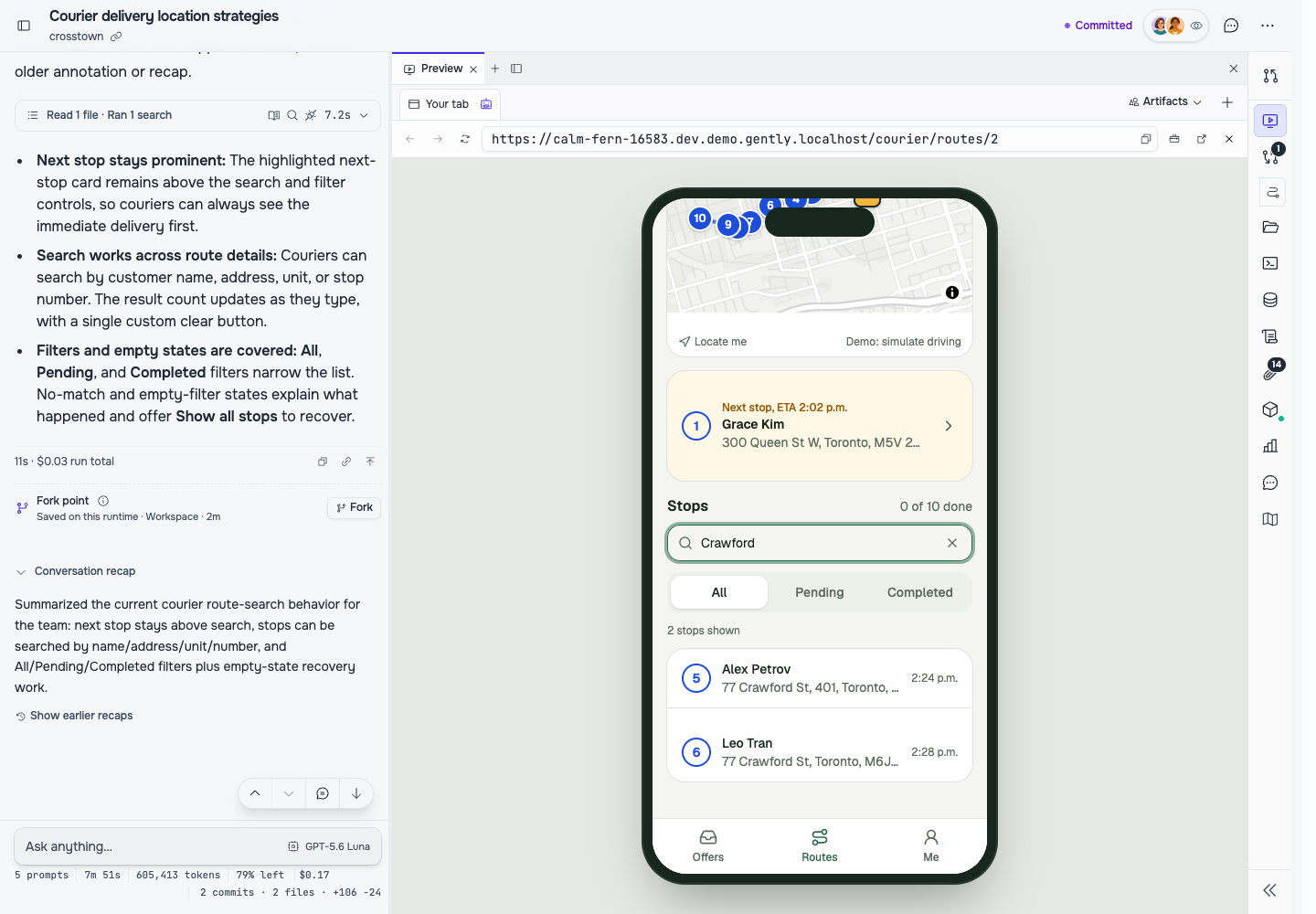Viewport: 1316px width, 914px height.
Task: Open preview in external window icon
Action: [x=1202, y=139]
